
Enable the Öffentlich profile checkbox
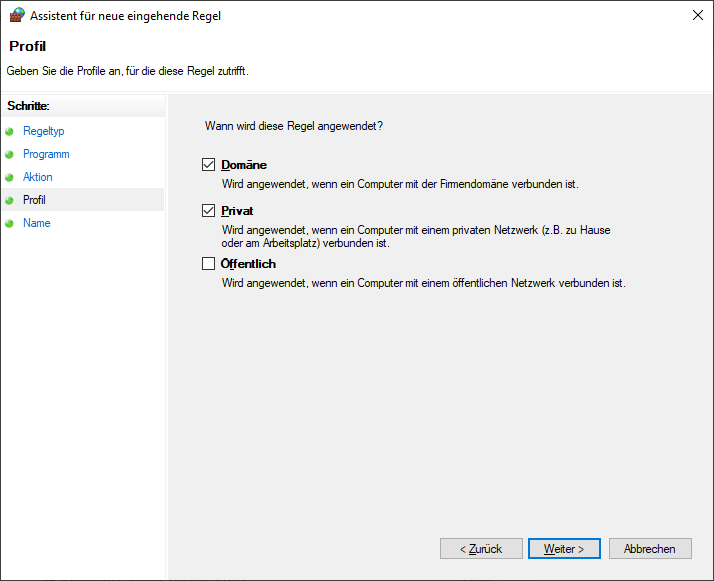pos(208,264)
